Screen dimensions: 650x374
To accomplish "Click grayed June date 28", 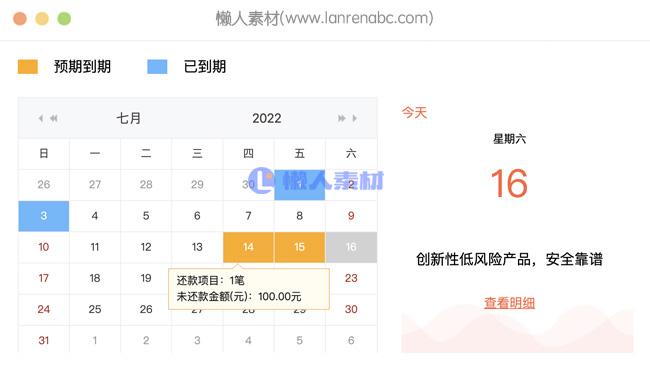I will 146,185.
